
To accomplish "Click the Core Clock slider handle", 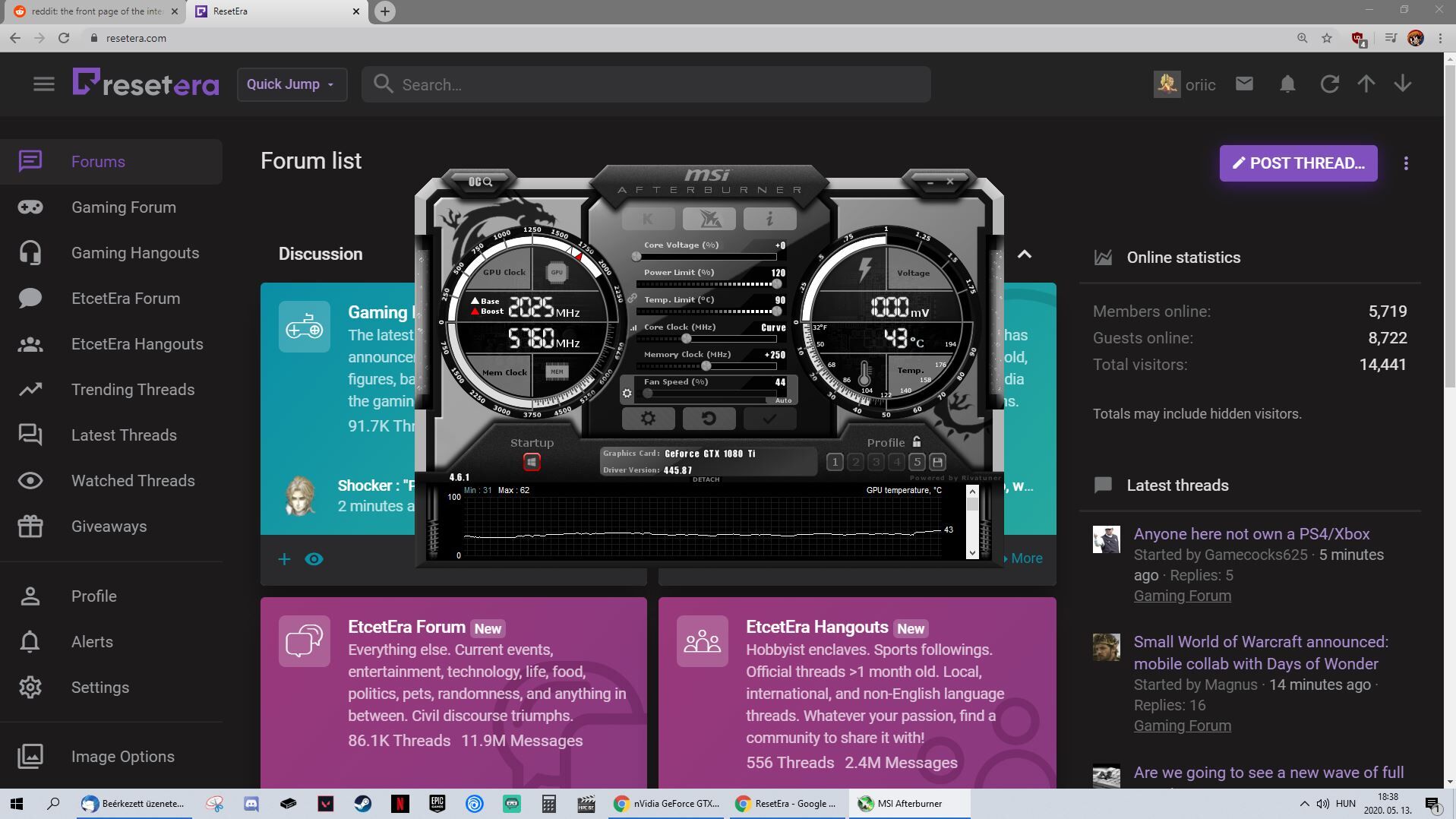I will tap(686, 339).
